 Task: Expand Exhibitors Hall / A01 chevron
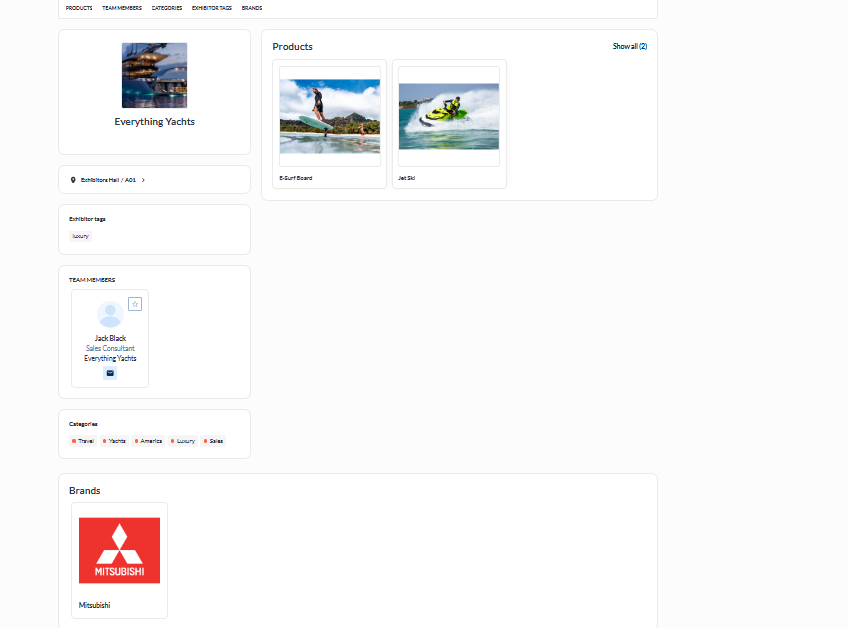pyautogui.click(x=143, y=180)
